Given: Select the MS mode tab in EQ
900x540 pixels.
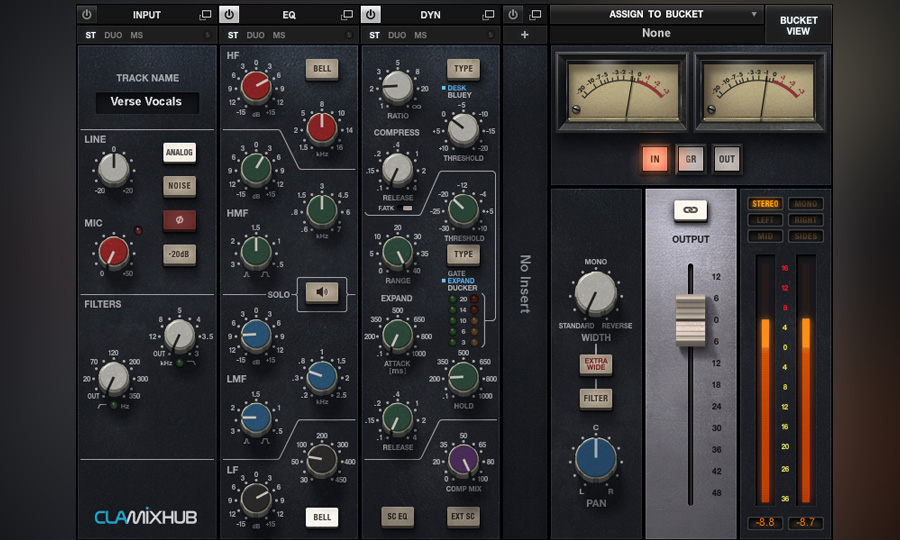Looking at the screenshot, I should click(279, 35).
